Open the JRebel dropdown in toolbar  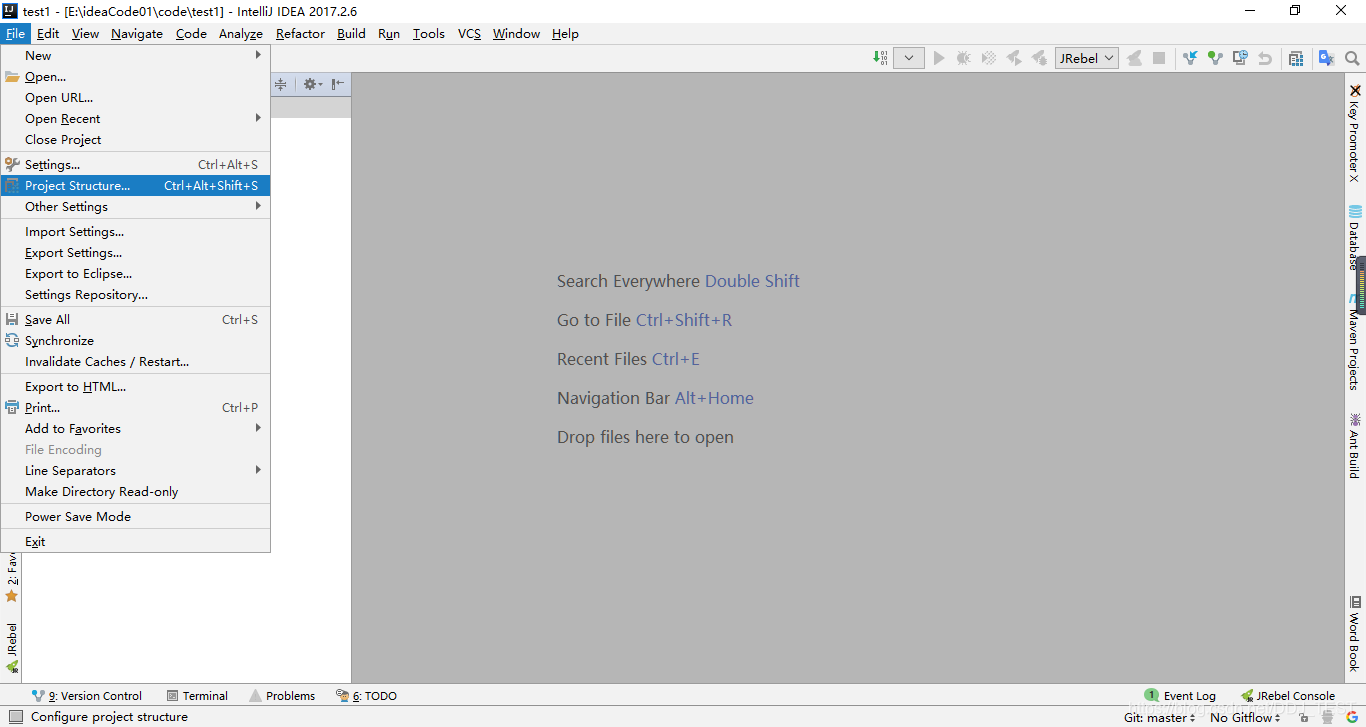tap(1086, 58)
